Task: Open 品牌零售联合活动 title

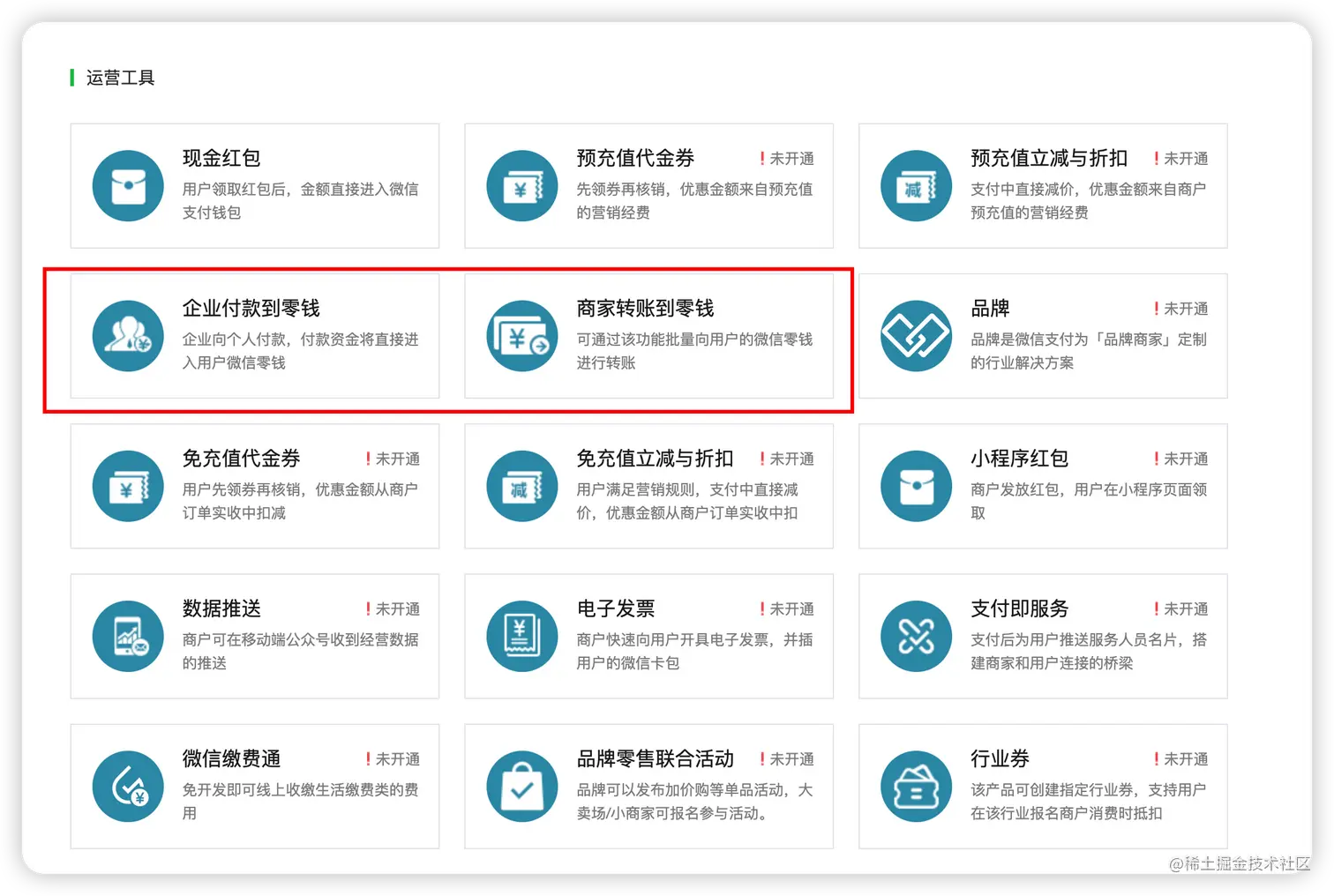Action: pyautogui.click(x=655, y=758)
